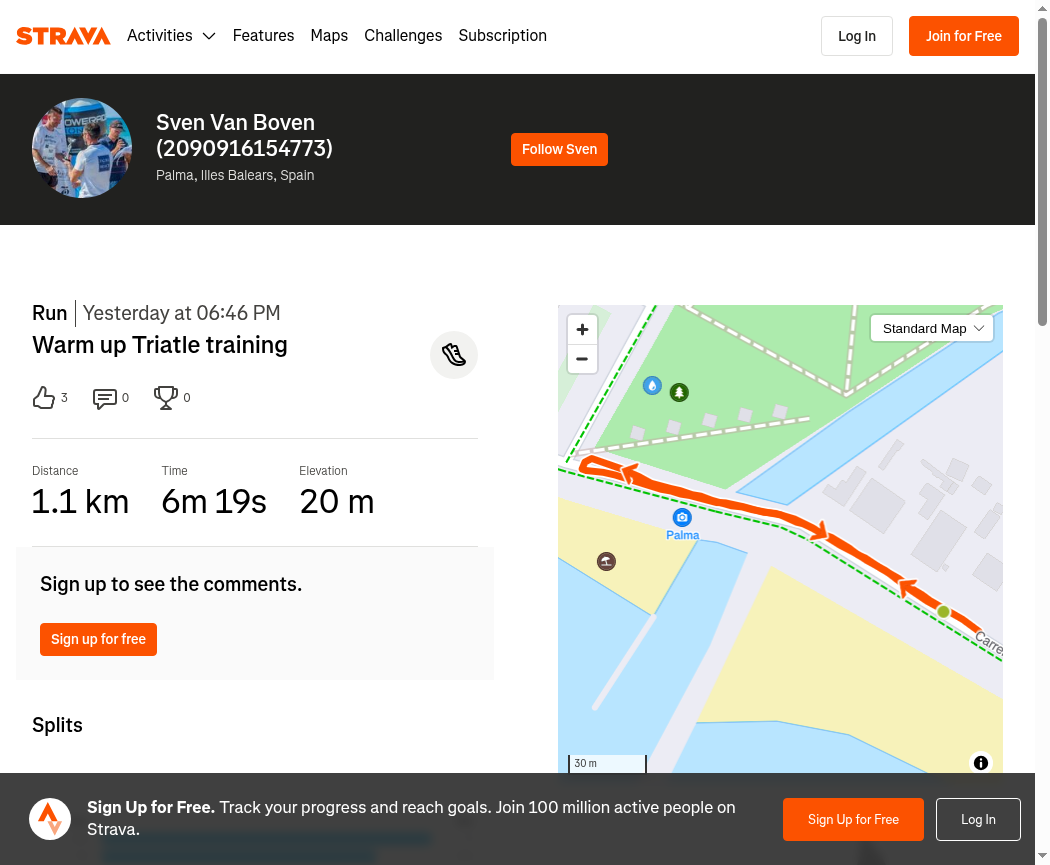Go to Challenges in navigation
Image resolution: width=1050 pixels, height=865 pixels.
tap(403, 35)
